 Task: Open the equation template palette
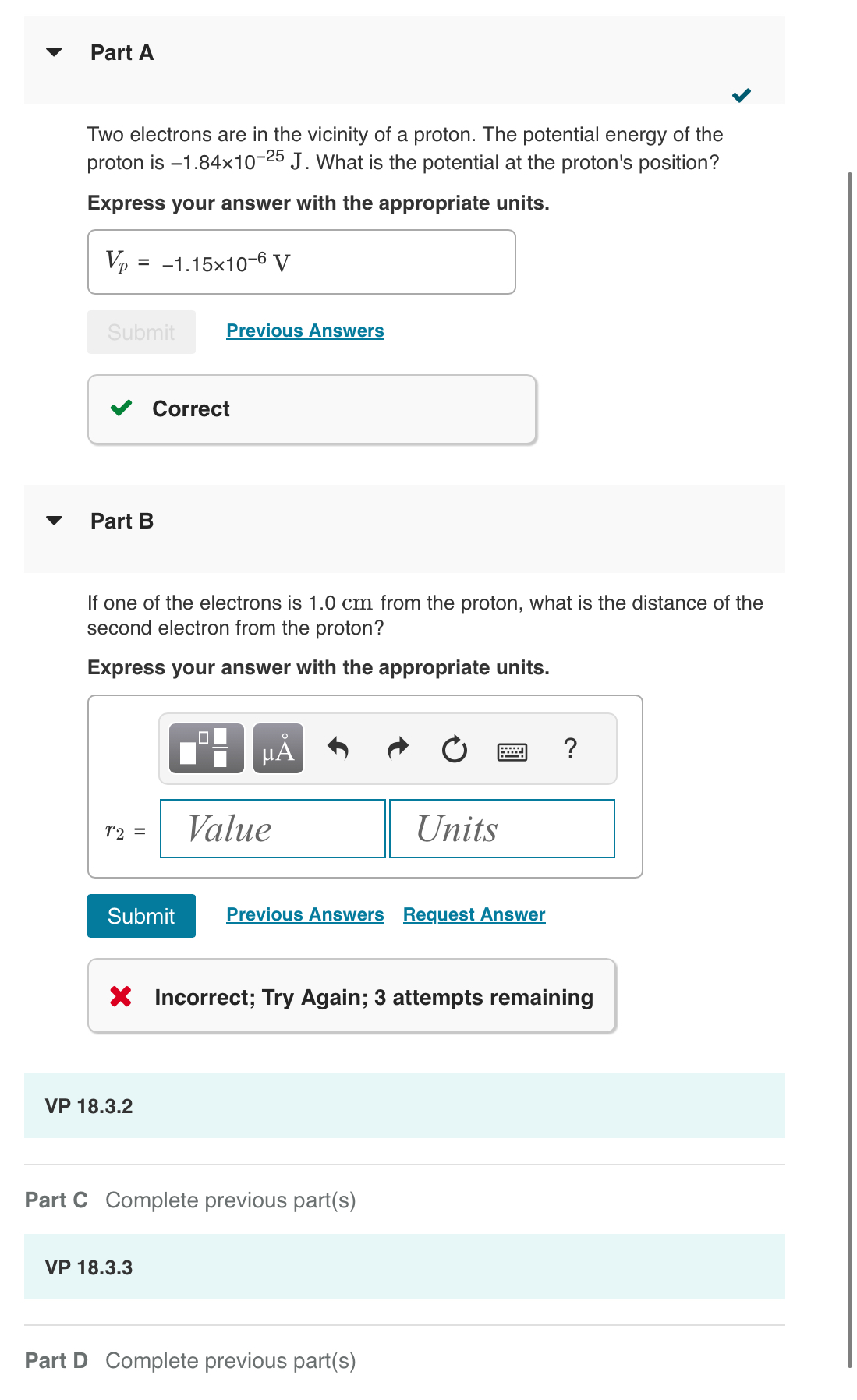point(205,749)
